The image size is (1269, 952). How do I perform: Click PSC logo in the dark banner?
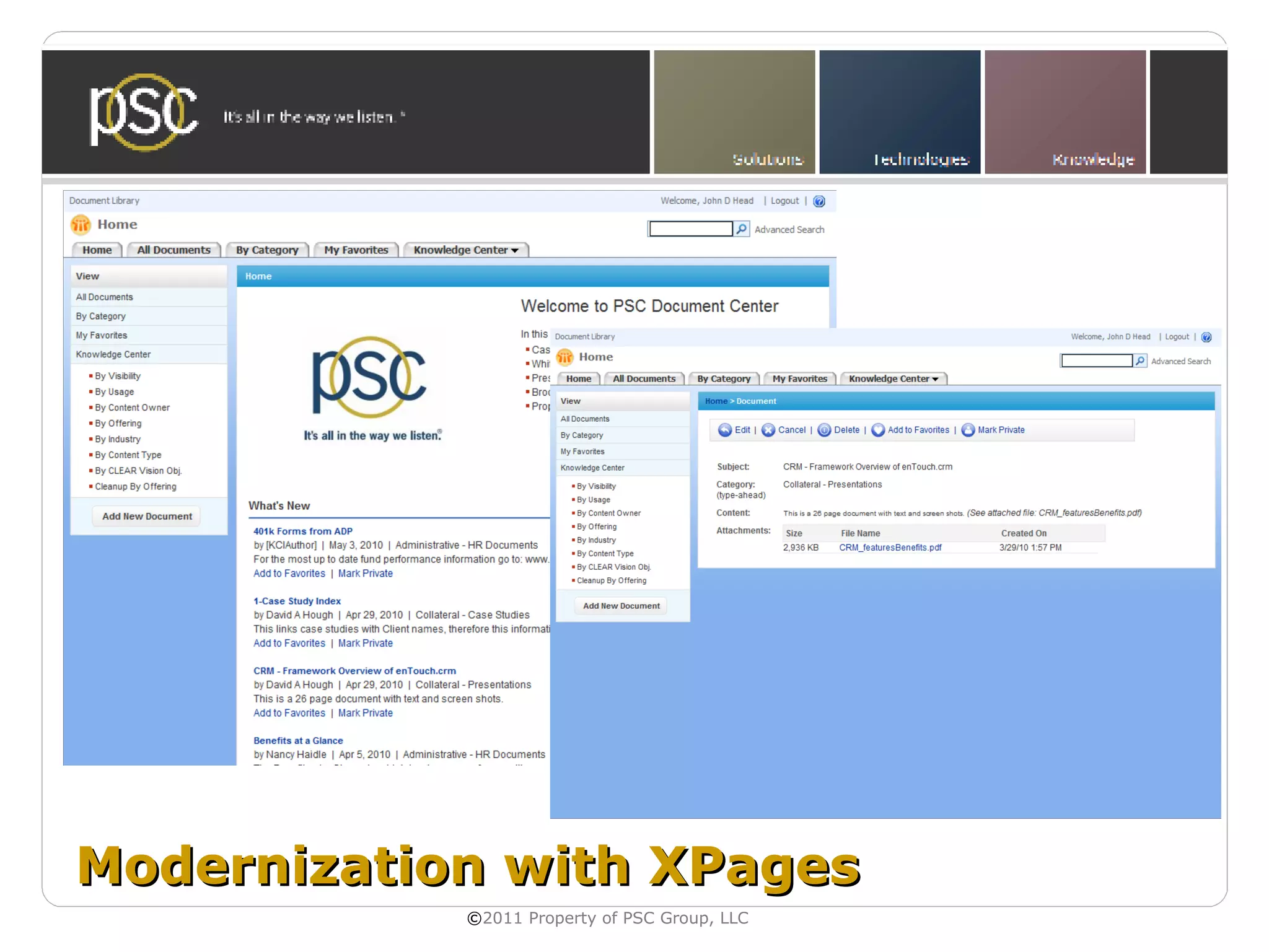pyautogui.click(x=144, y=112)
